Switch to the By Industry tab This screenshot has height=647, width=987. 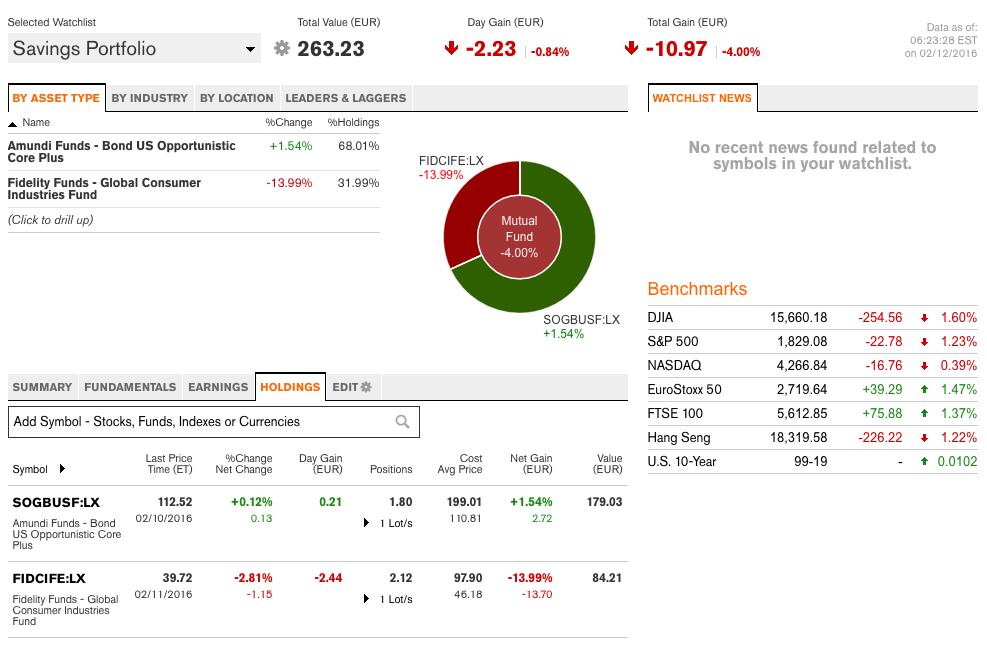(x=151, y=98)
